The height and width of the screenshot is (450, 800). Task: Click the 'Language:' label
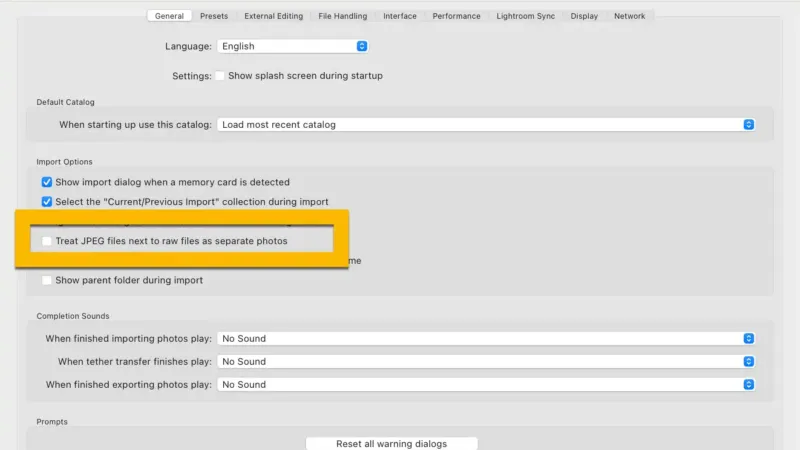(188, 46)
